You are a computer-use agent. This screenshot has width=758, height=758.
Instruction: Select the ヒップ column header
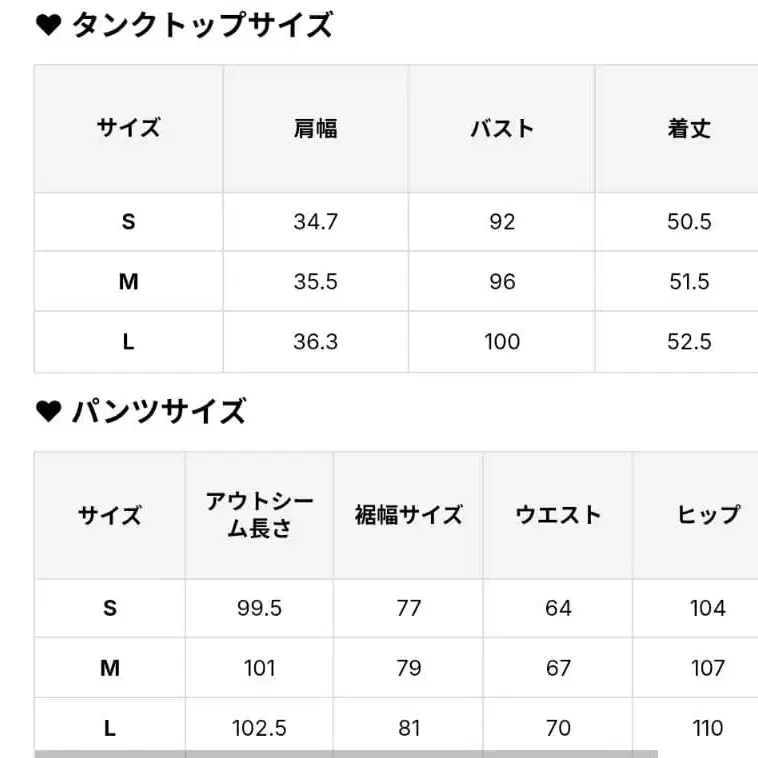[x=708, y=515]
